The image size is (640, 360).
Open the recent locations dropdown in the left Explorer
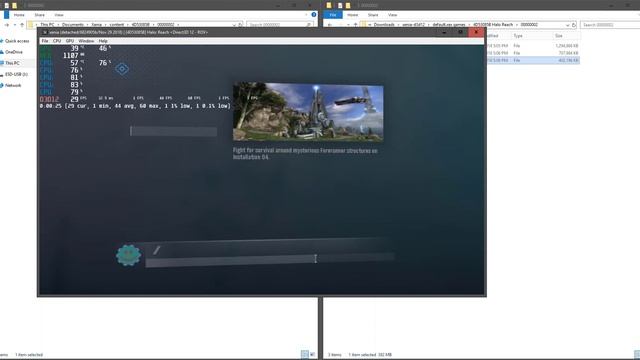coord(15,25)
